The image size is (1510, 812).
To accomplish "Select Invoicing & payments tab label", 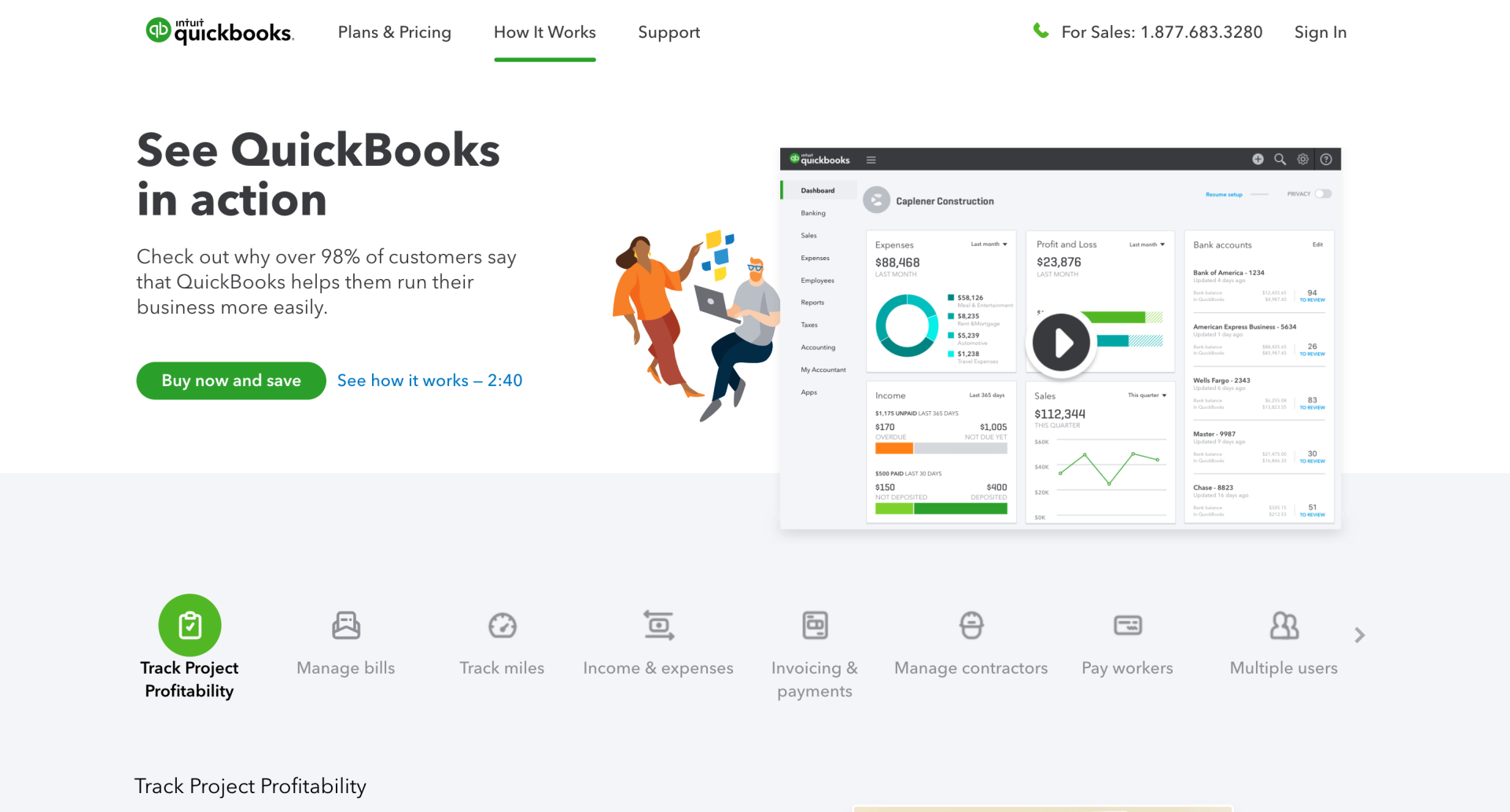I will click(815, 679).
